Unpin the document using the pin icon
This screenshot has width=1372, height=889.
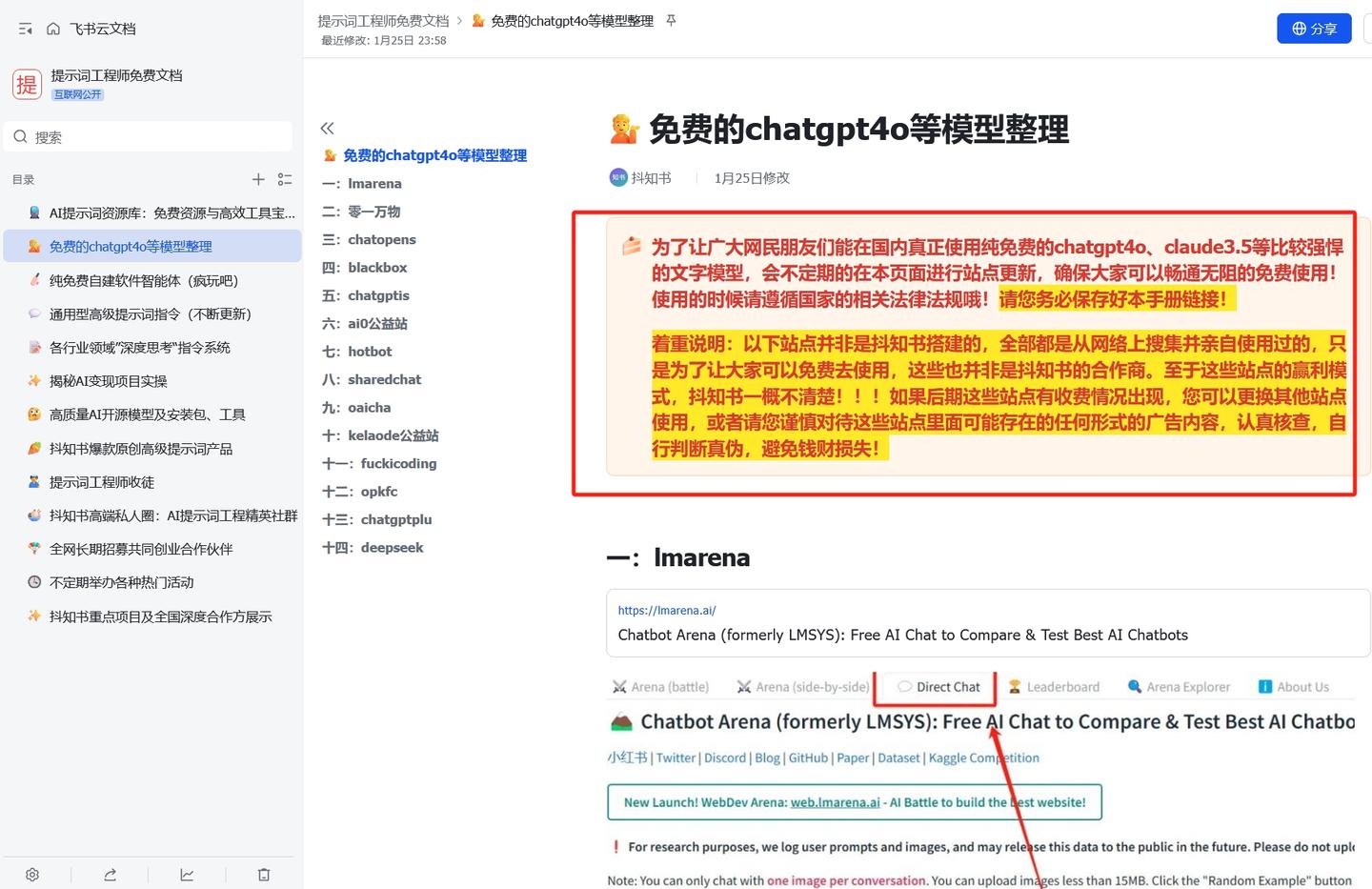pyautogui.click(x=671, y=19)
